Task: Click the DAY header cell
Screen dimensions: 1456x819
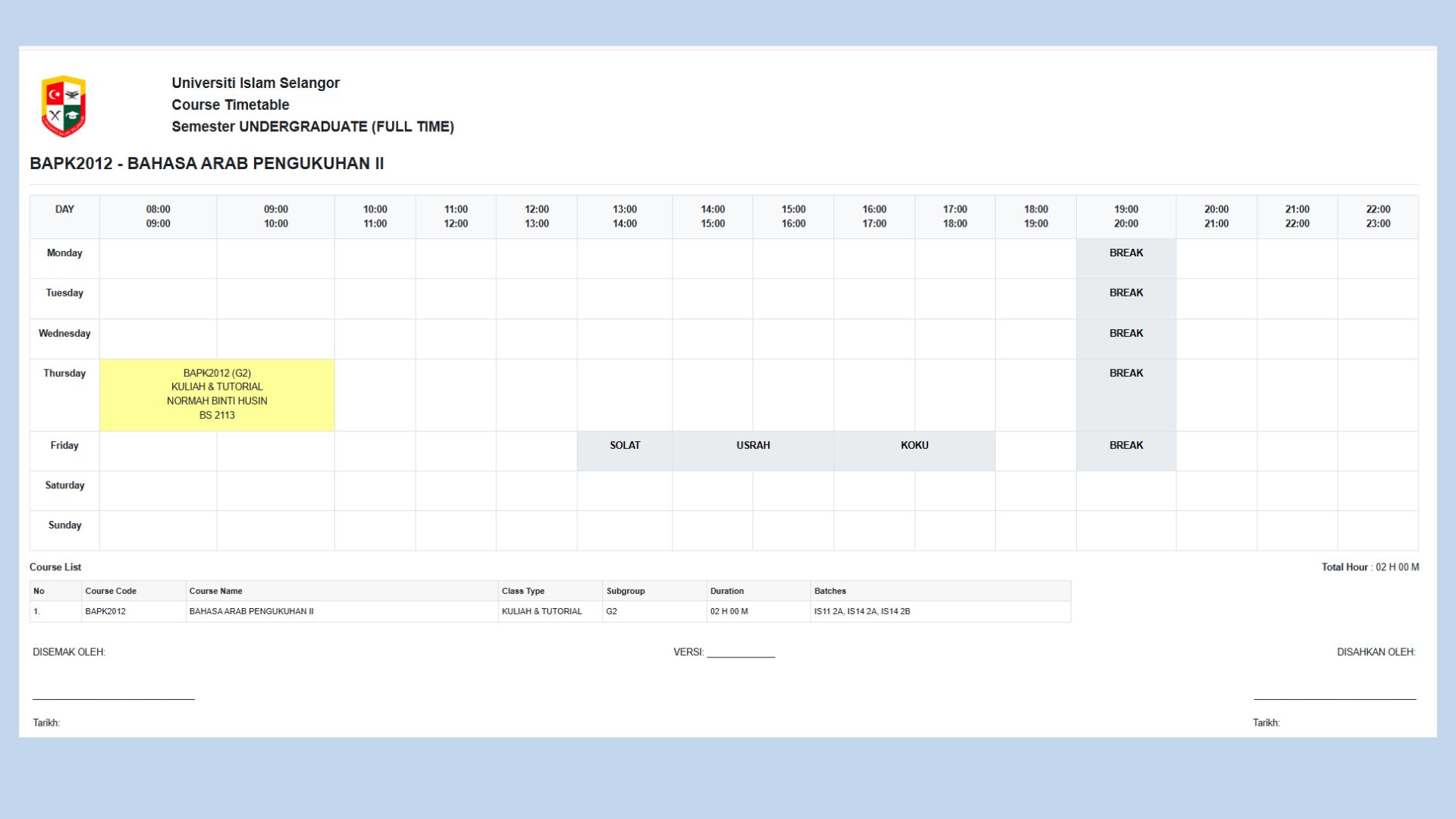Action: click(x=64, y=209)
